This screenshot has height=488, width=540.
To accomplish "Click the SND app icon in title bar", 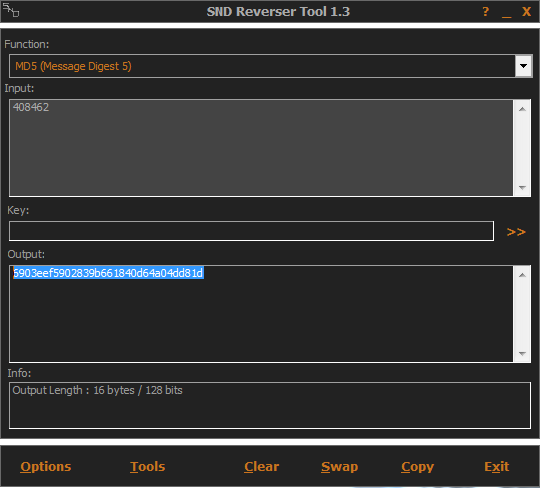I will [11, 10].
